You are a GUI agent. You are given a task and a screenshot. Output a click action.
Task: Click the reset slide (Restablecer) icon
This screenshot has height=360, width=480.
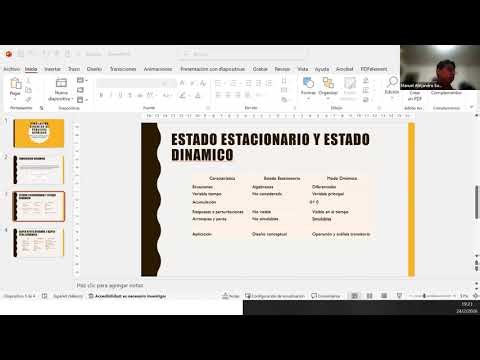pyautogui.click(x=80, y=90)
